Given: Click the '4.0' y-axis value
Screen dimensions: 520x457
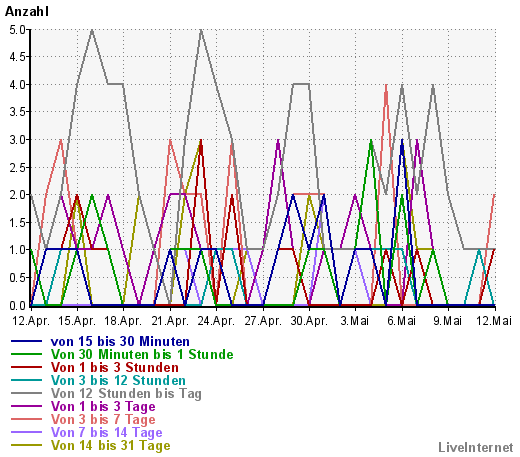Looking at the screenshot, I should tap(17, 85).
